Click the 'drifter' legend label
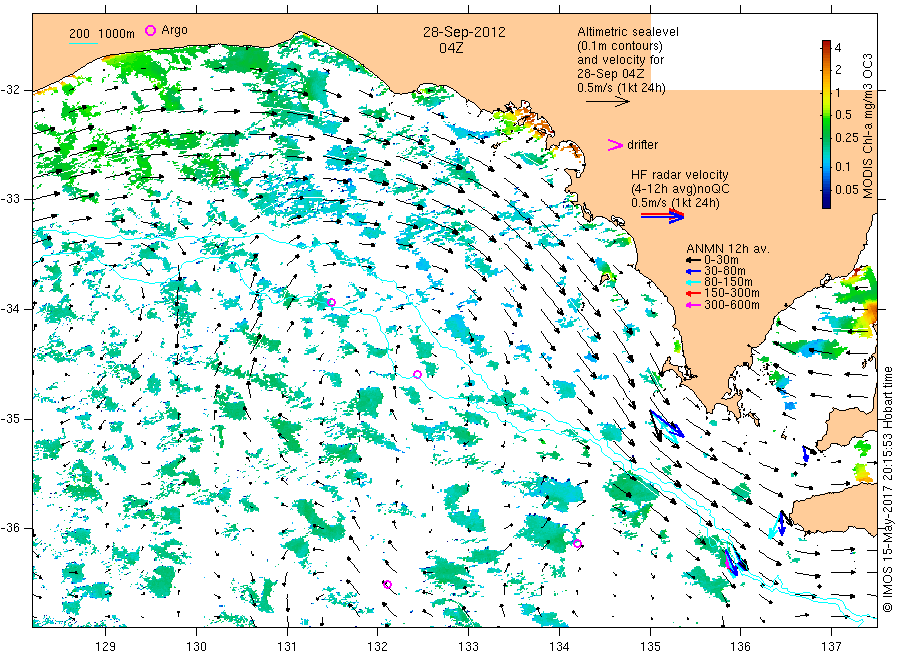This screenshot has width=900, height=660. pos(642,145)
